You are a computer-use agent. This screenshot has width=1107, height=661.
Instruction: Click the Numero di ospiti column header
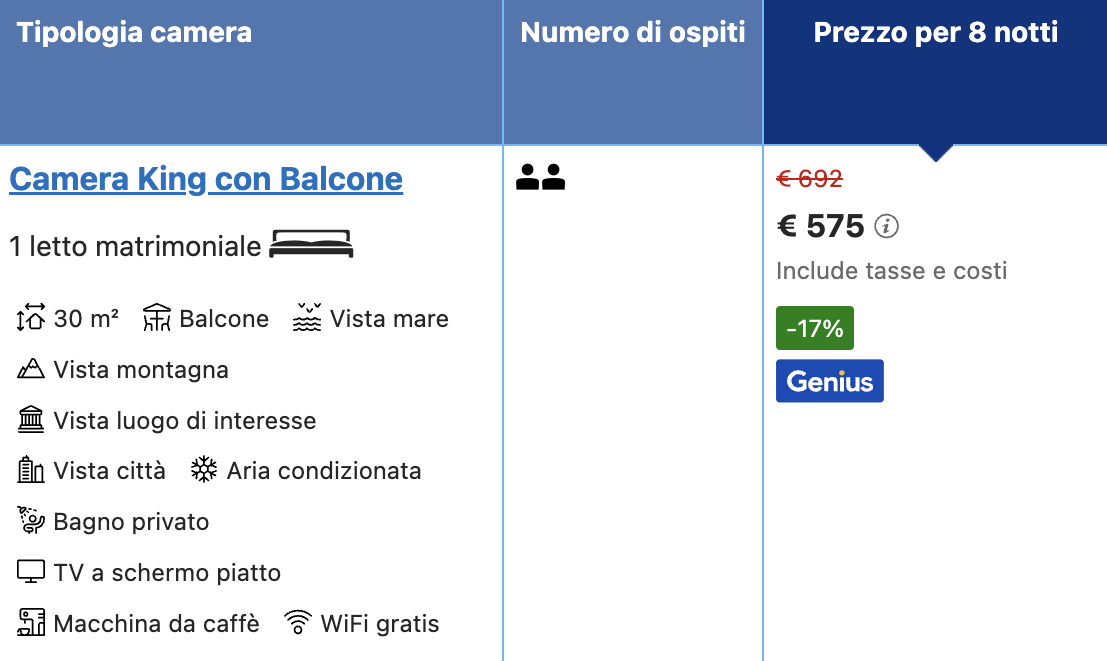coord(633,33)
